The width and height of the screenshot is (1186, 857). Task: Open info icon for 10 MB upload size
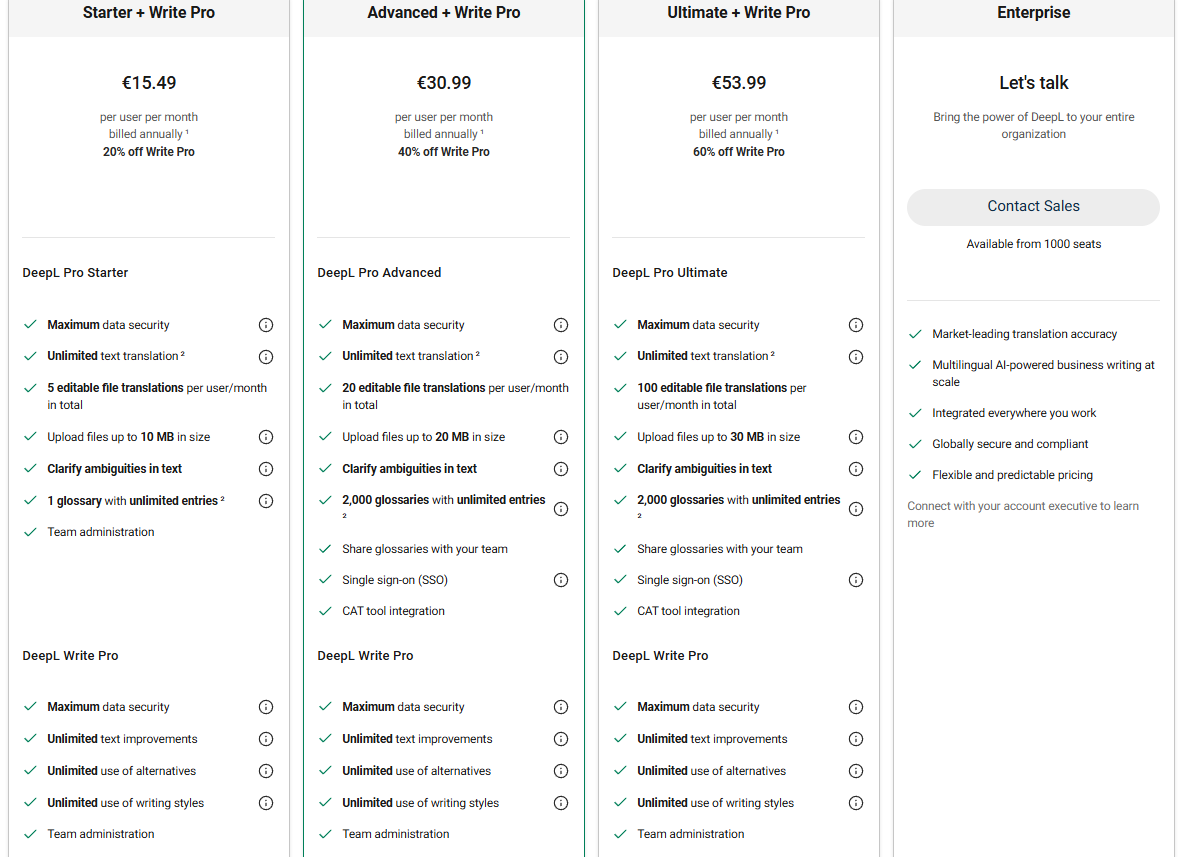tap(265, 437)
